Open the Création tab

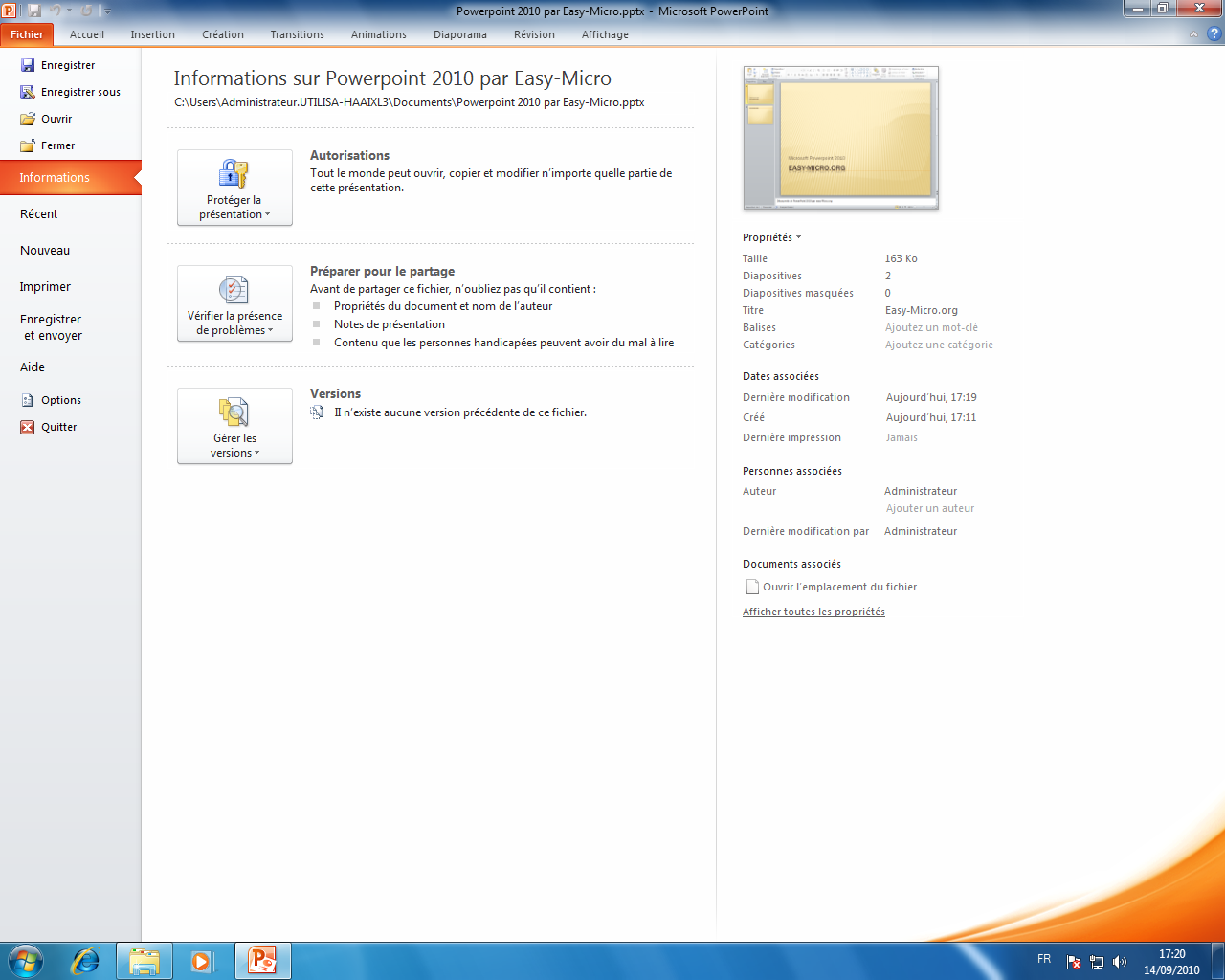click(x=223, y=34)
